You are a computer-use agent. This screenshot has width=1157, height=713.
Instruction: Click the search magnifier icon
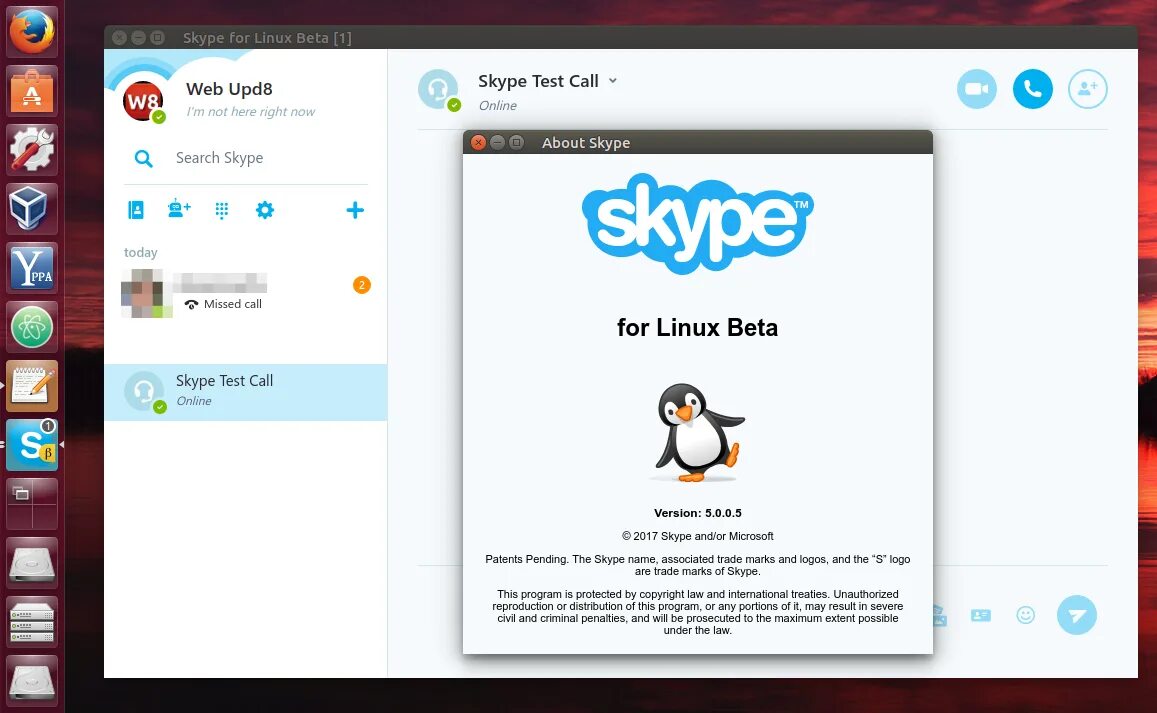click(144, 158)
